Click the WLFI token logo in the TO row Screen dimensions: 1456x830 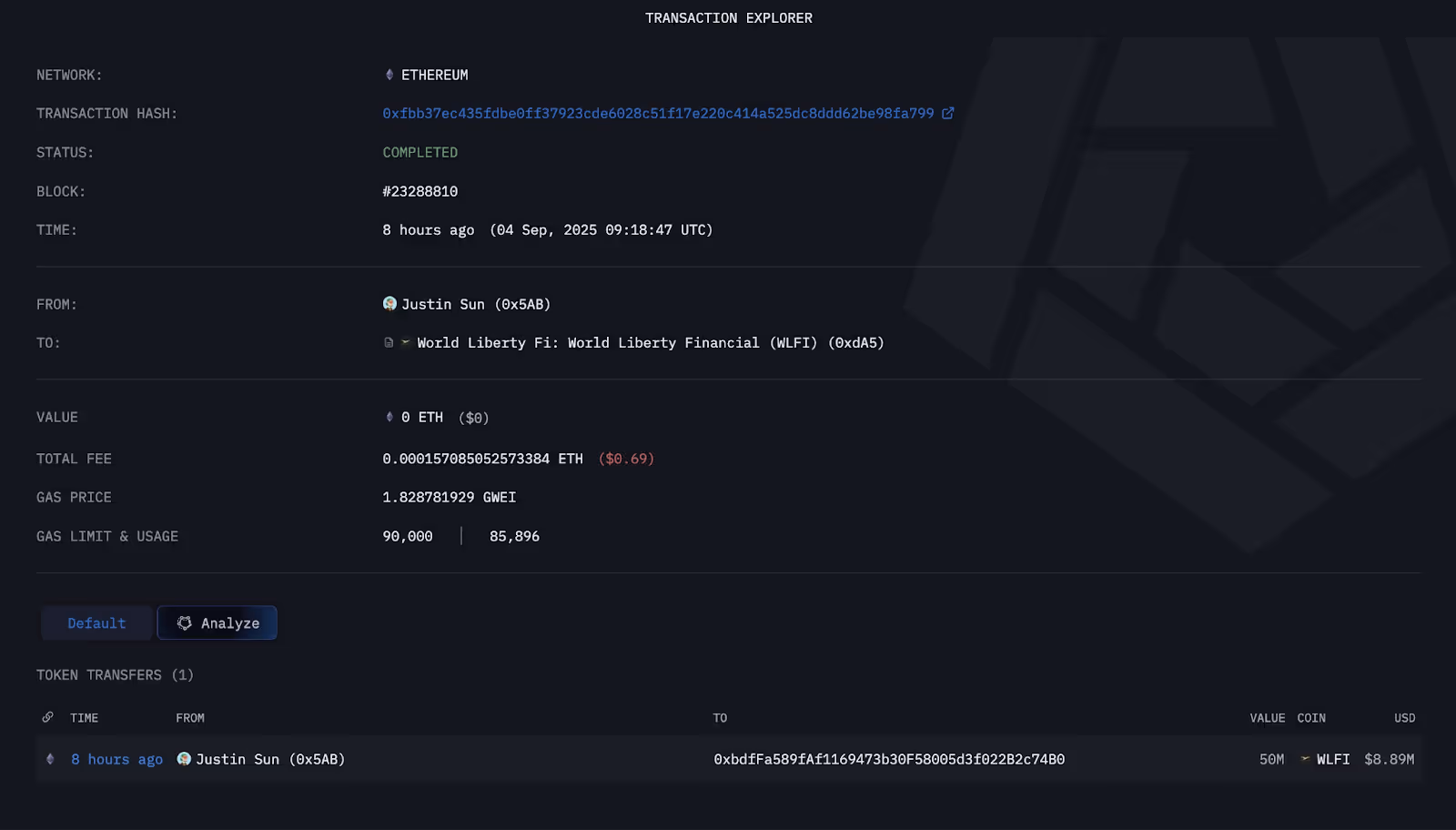[x=405, y=342]
